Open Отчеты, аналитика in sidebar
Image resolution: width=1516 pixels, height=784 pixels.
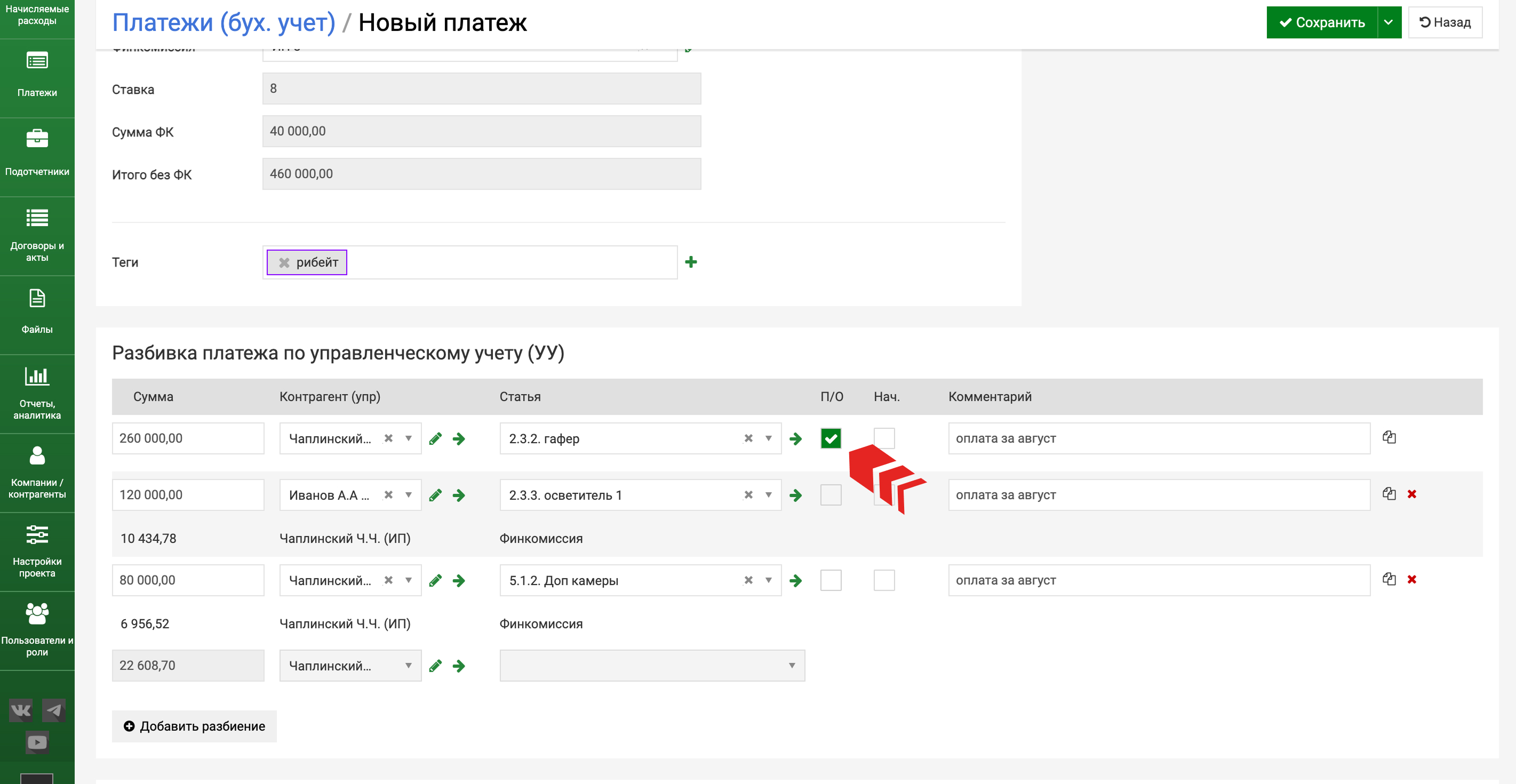coord(37,393)
